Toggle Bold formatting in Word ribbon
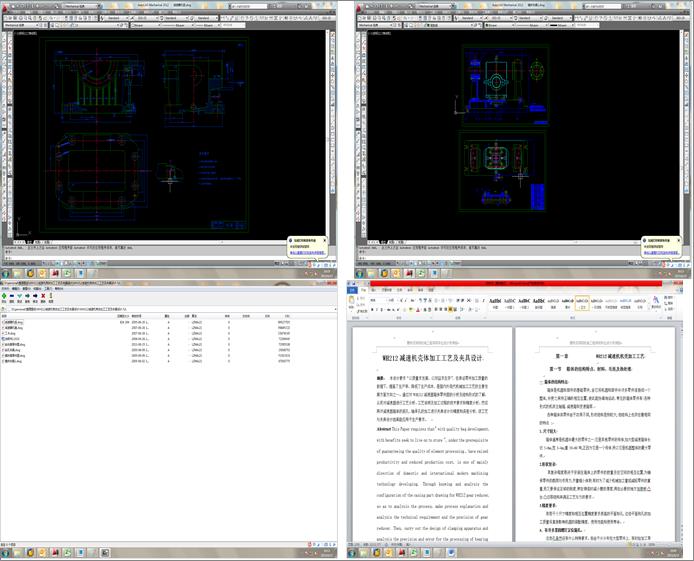 [x=373, y=307]
